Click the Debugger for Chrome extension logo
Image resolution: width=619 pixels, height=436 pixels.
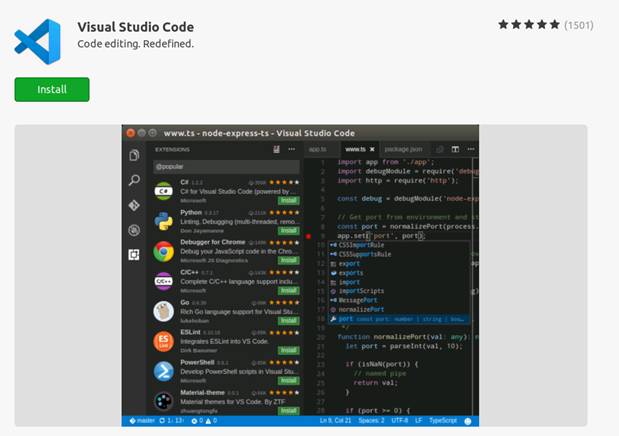tap(163, 251)
